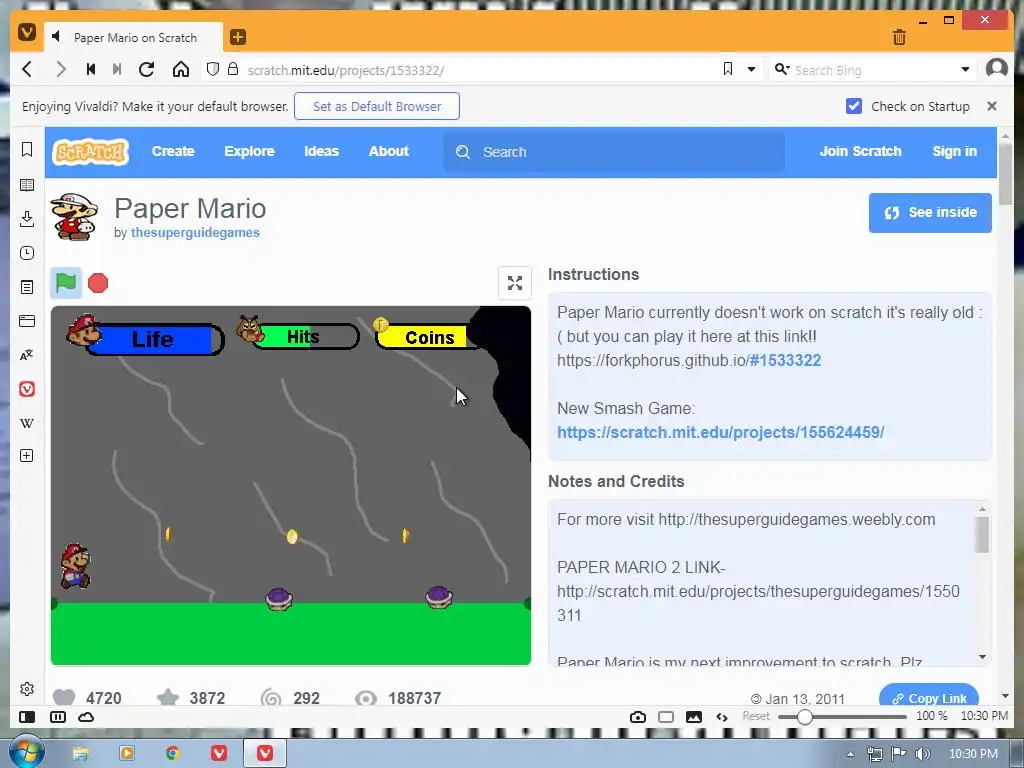Show hidden system tray icons
The width and height of the screenshot is (1024, 768).
tap(850, 754)
